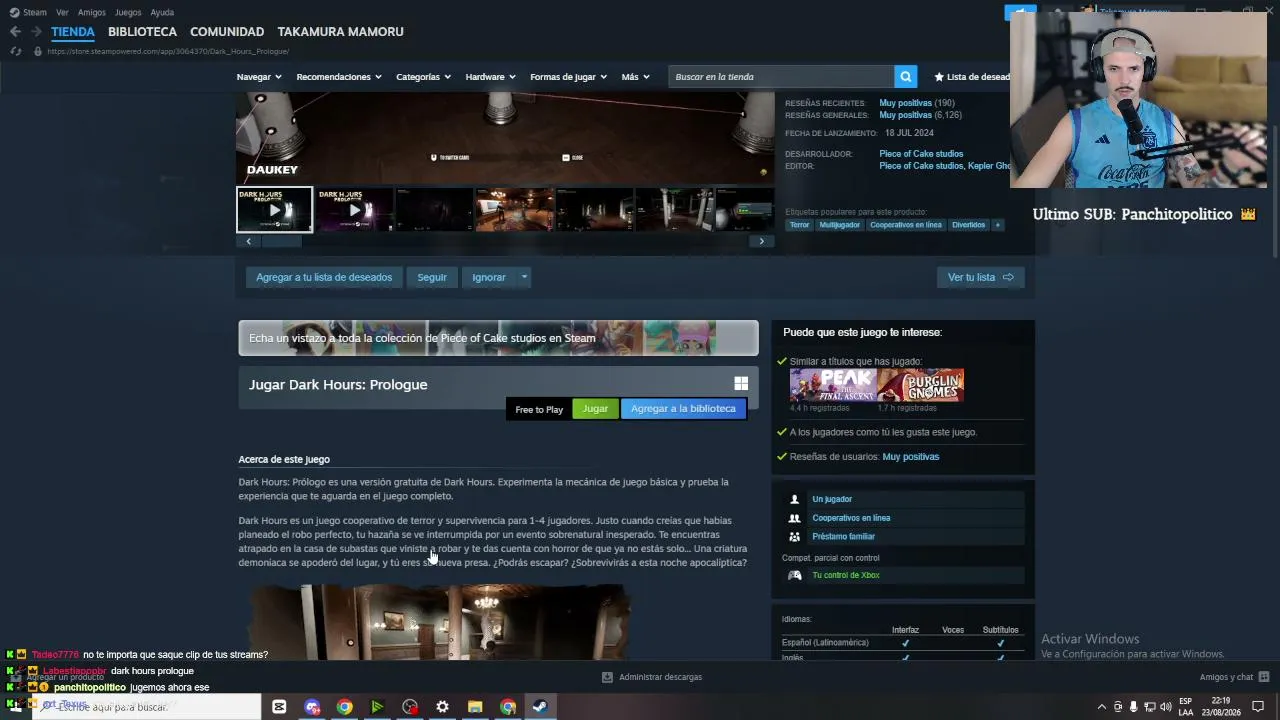Select the Terror tag
Viewport: 1280px width, 720px height.
800,225
